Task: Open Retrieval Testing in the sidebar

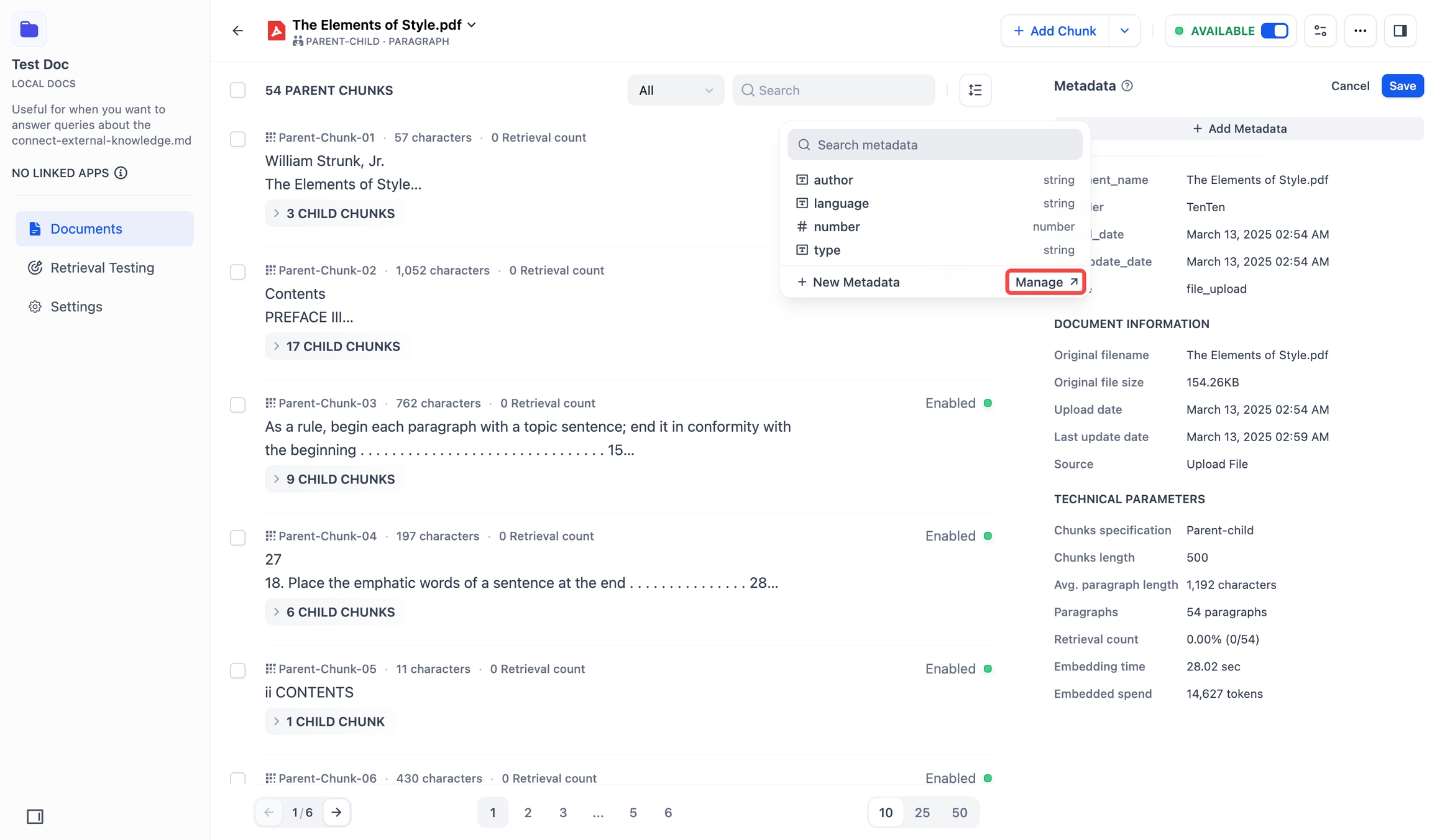Action: 102,268
